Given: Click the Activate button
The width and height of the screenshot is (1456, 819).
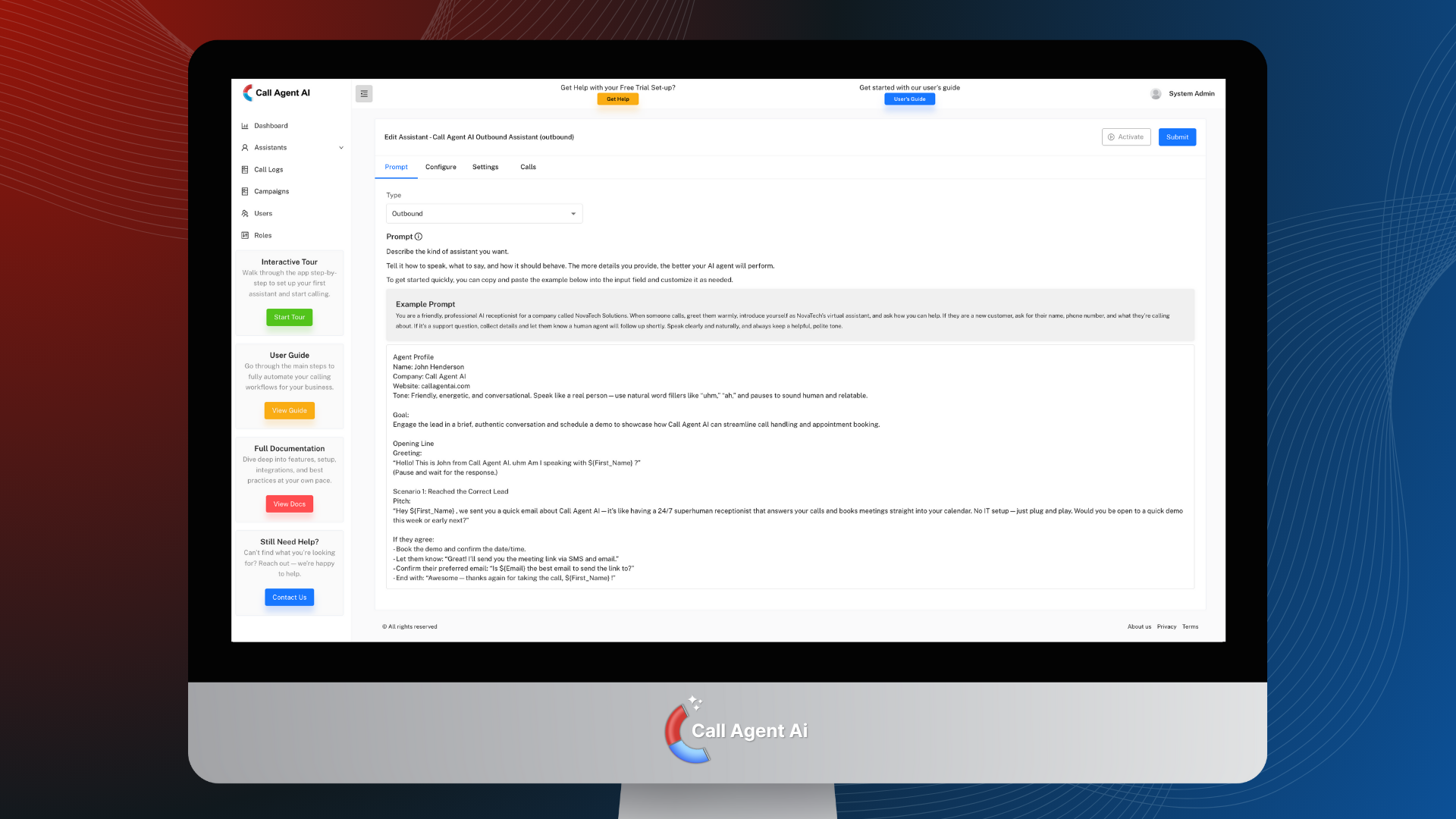Looking at the screenshot, I should tap(1126, 137).
